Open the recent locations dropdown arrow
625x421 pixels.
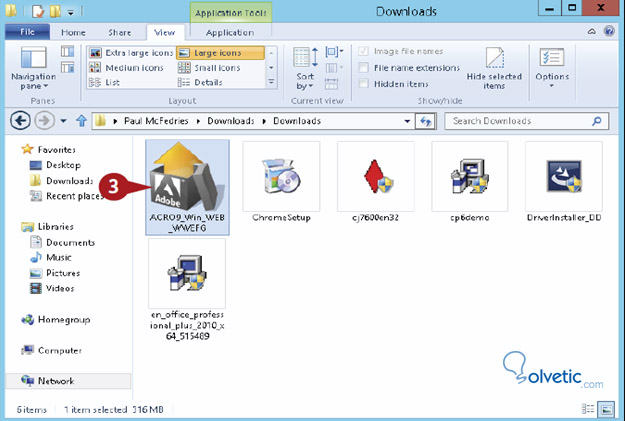click(x=63, y=120)
